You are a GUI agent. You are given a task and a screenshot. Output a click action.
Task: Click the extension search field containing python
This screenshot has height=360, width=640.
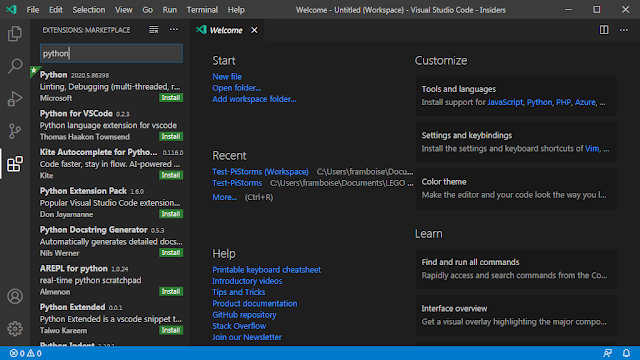point(111,53)
